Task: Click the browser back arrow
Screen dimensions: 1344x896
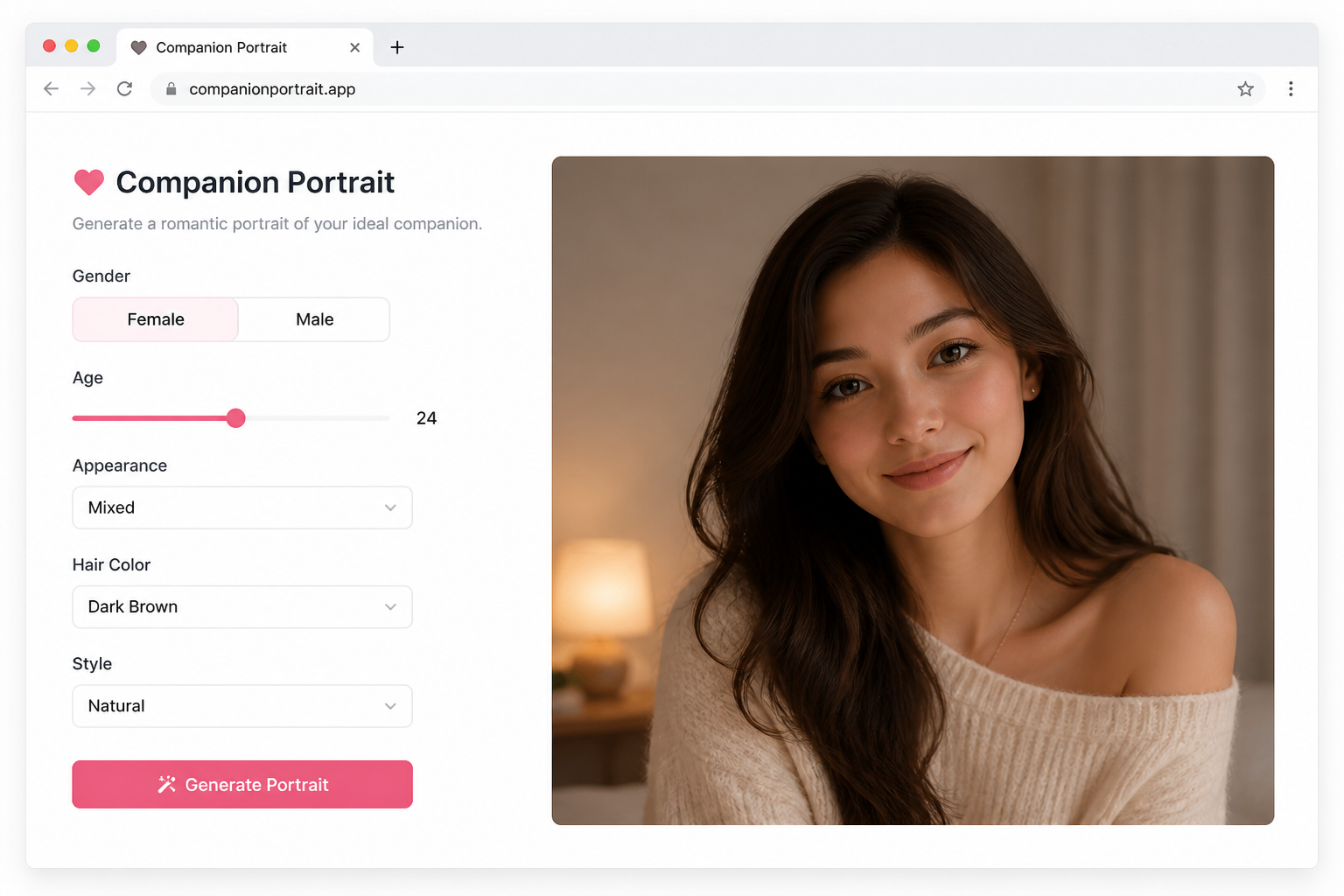Action: click(51, 88)
